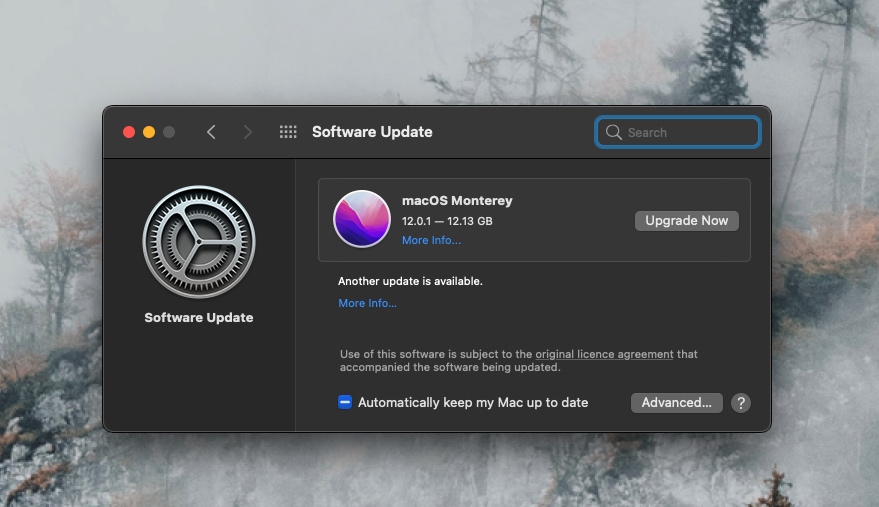Click the Software Update label under the gear
Screen dimensions: 879x507
(x=199, y=317)
